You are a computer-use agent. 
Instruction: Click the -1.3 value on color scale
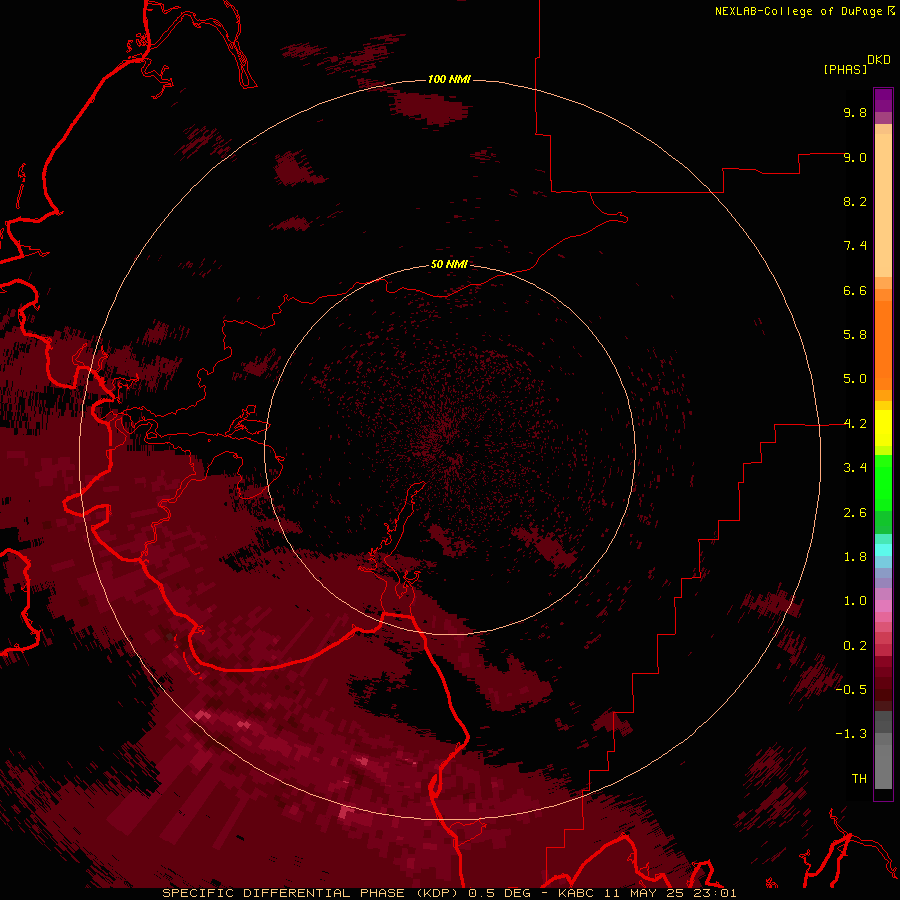click(851, 734)
